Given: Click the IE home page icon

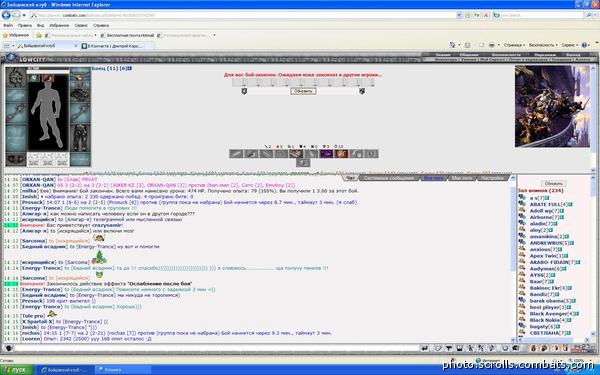Looking at the screenshot, I should click(453, 45).
